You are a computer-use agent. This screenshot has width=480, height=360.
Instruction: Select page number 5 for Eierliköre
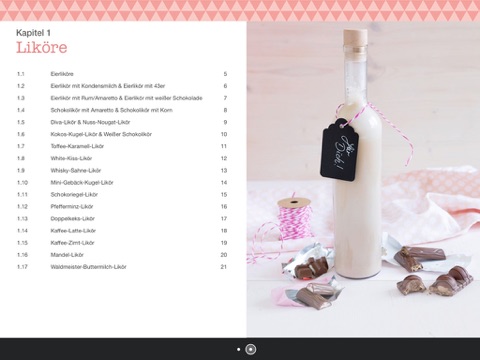[225, 74]
